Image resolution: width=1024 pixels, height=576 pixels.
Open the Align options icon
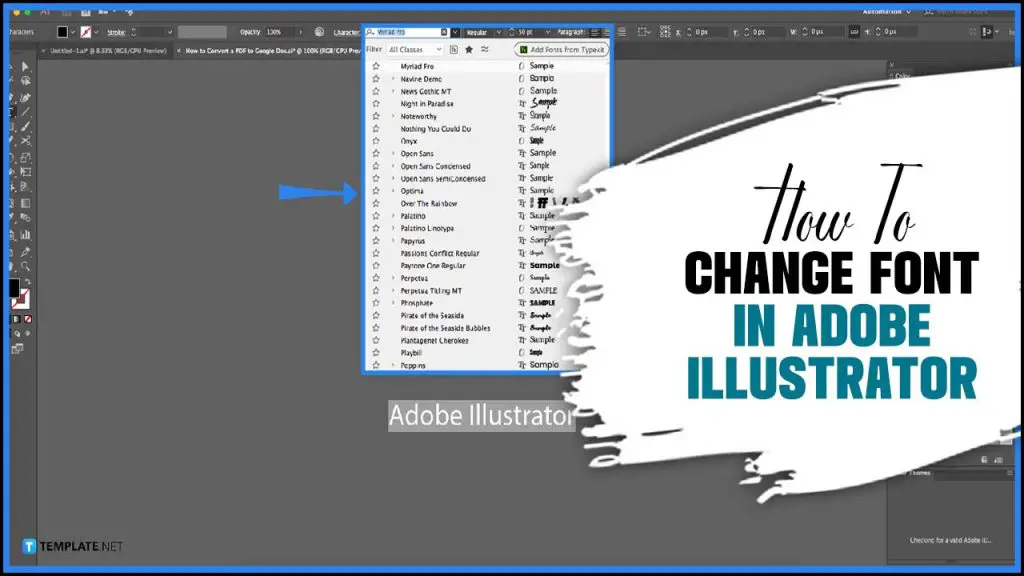[x=643, y=31]
